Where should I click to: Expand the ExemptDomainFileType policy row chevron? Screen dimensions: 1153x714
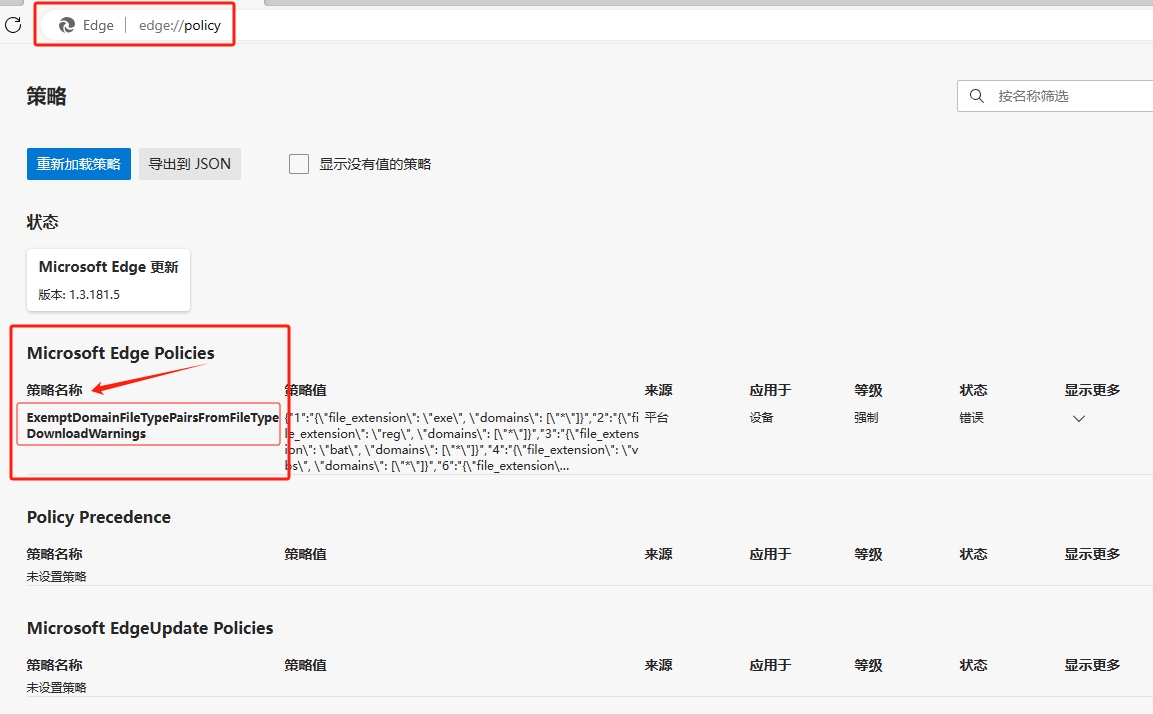(1079, 418)
